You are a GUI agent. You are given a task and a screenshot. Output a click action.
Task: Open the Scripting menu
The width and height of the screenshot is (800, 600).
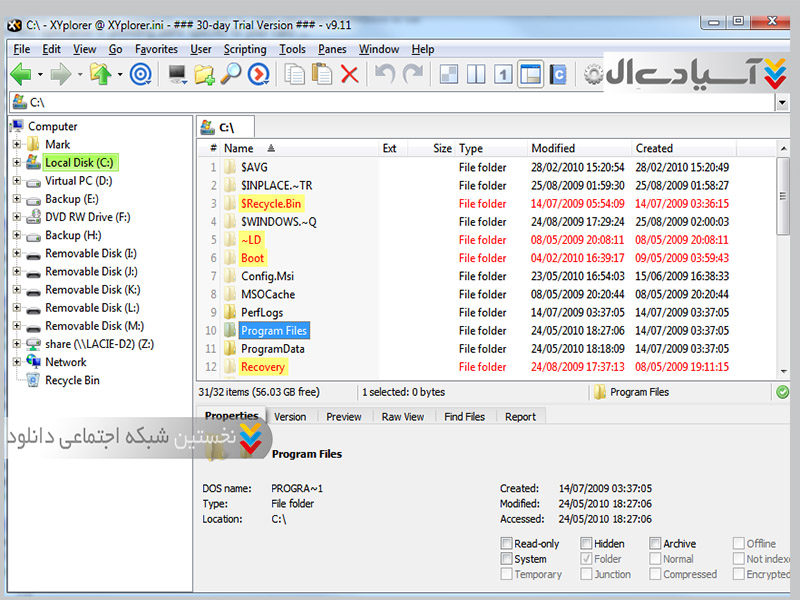245,49
